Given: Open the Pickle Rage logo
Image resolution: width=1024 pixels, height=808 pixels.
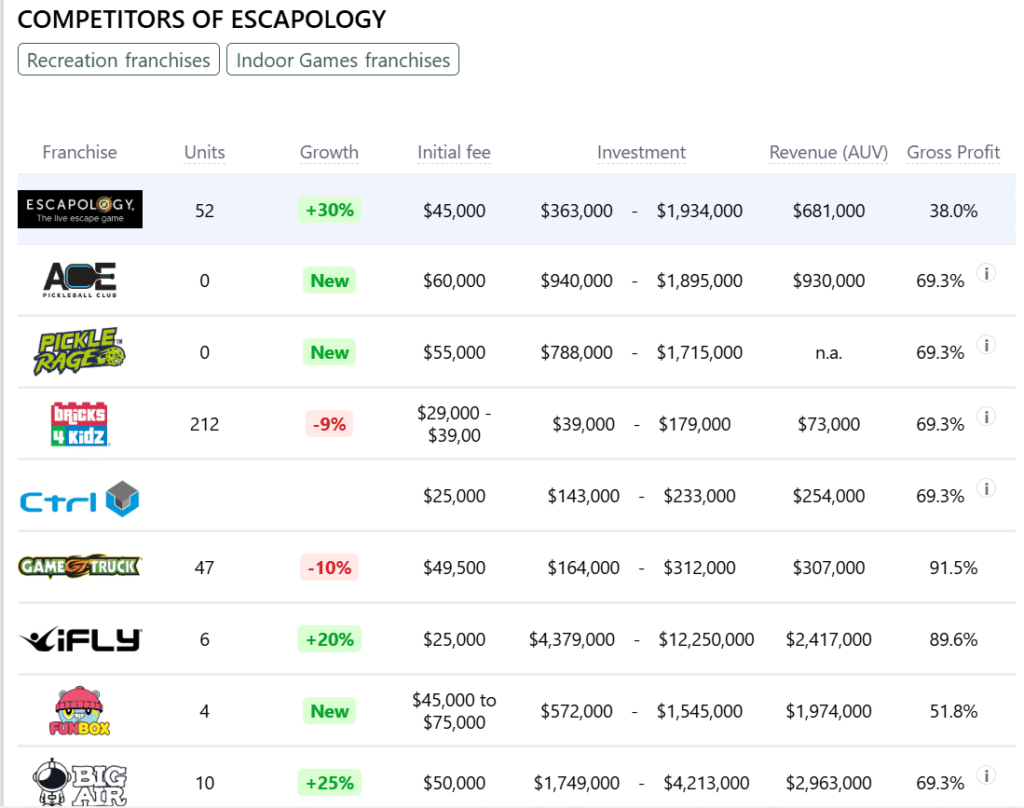Looking at the screenshot, I should (x=79, y=351).
